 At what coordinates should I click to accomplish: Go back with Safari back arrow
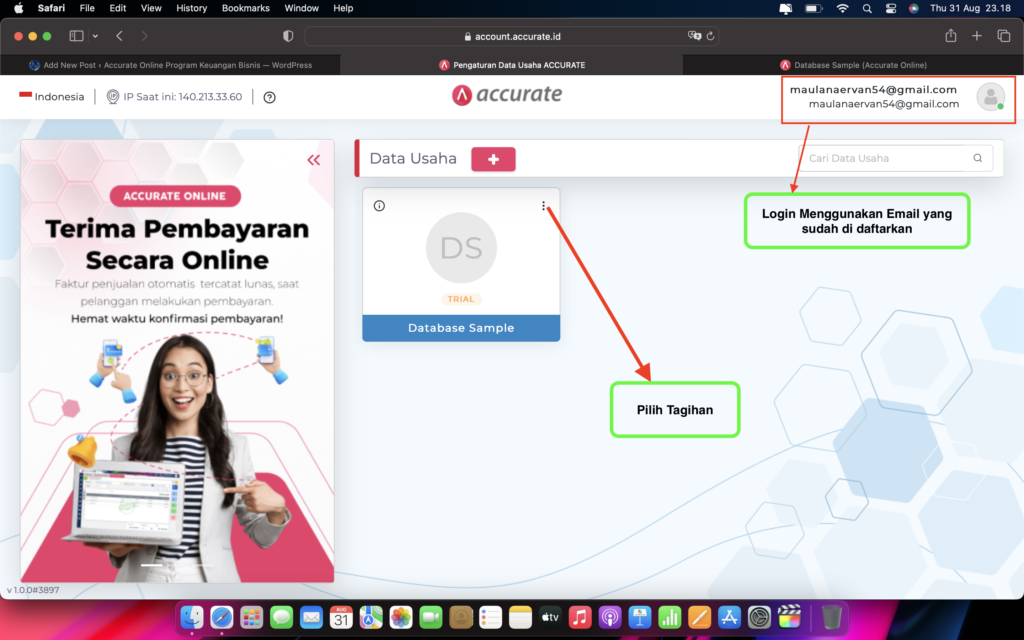(120, 36)
